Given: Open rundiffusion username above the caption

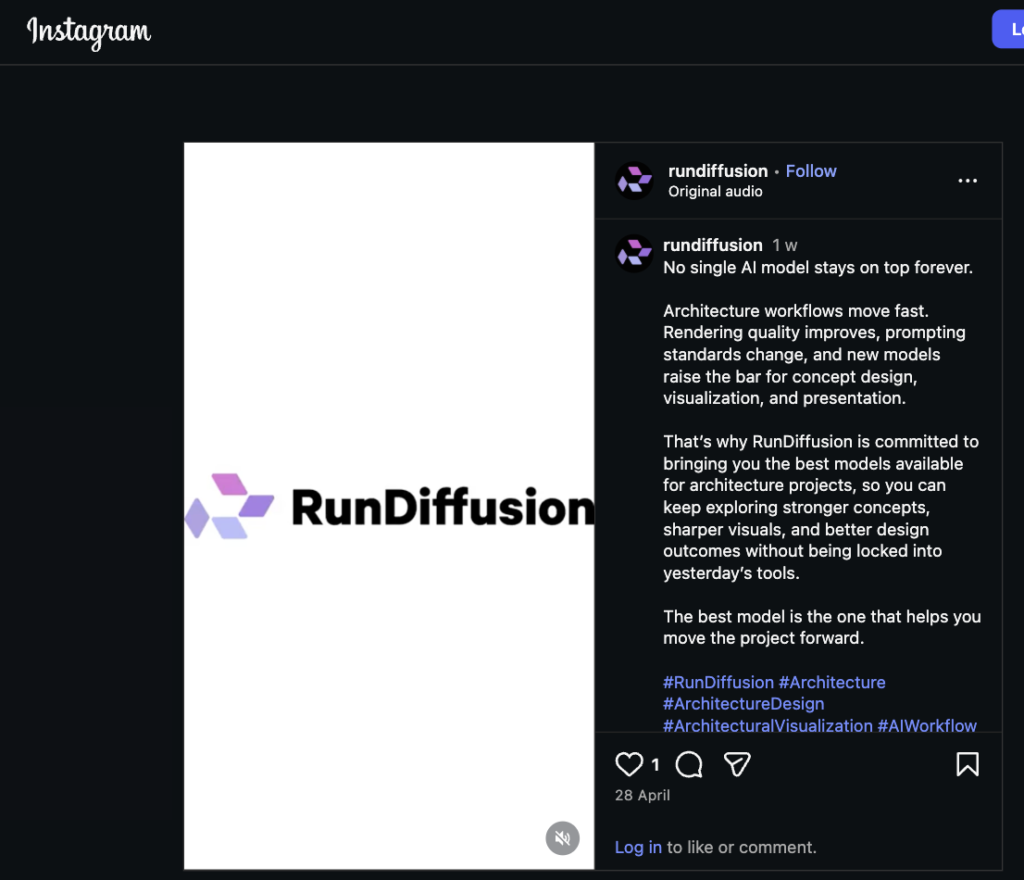Looking at the screenshot, I should (712, 245).
